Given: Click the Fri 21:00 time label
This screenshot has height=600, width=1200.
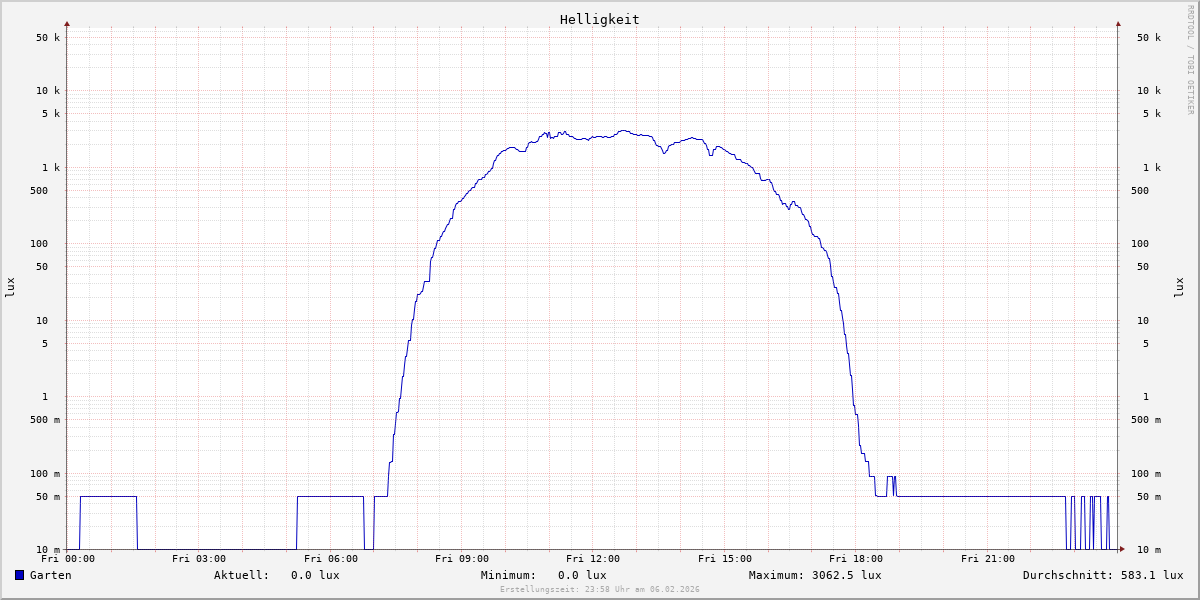Looking at the screenshot, I should (x=988, y=559).
